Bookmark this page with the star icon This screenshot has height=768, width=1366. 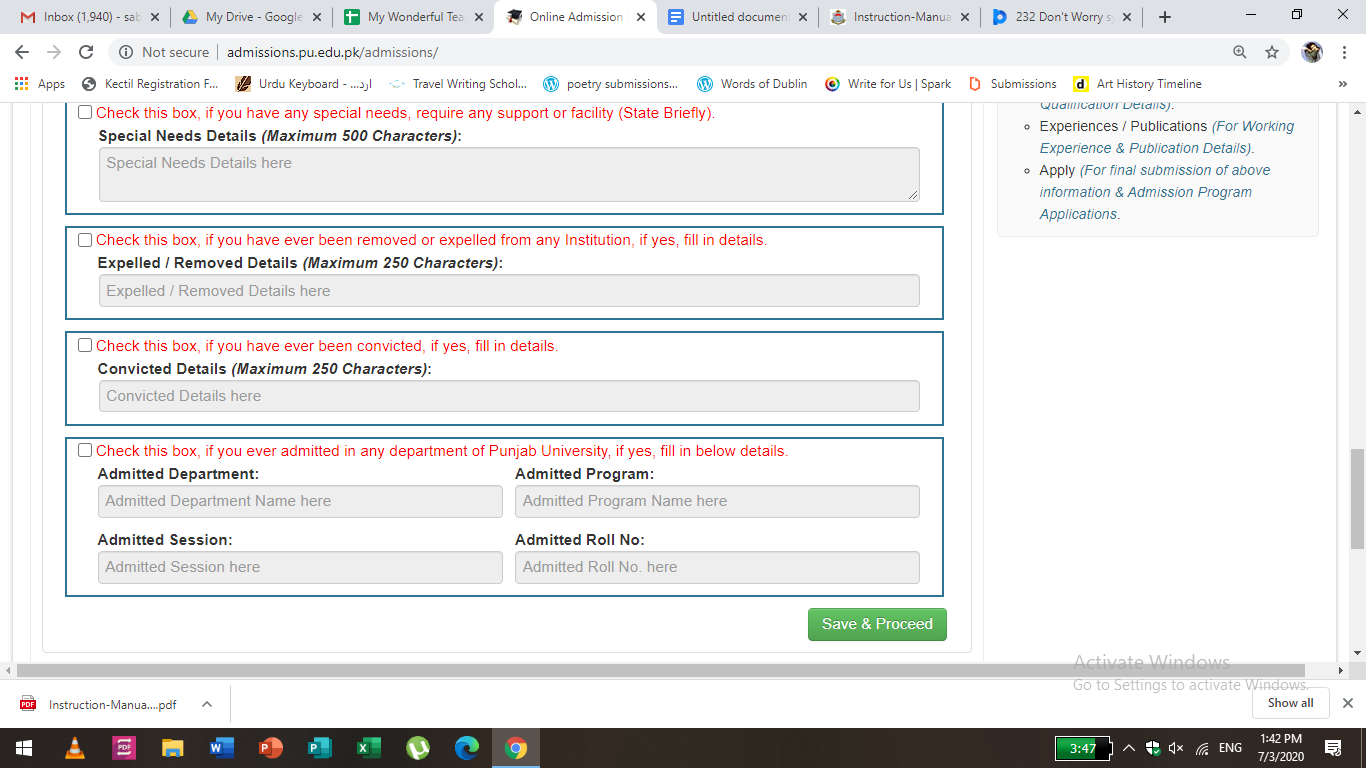coord(1271,52)
